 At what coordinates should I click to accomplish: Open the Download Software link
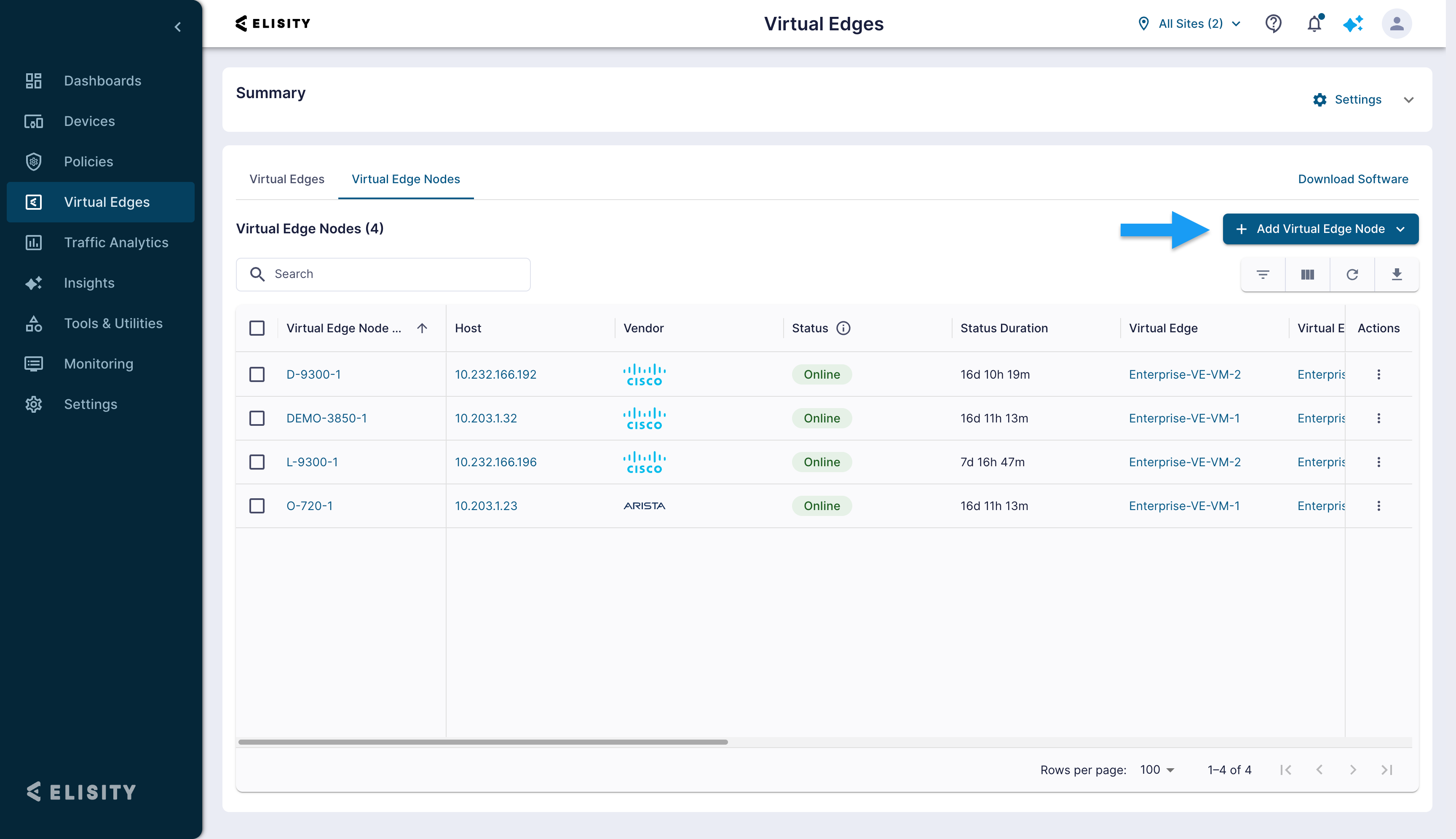coord(1352,179)
